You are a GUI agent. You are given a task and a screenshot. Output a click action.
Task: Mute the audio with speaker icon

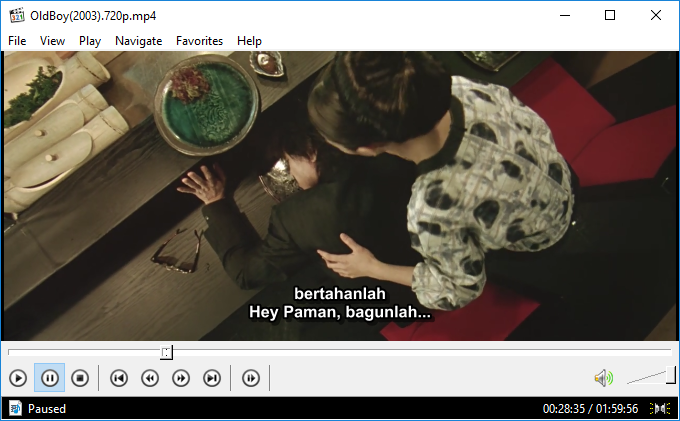tap(604, 378)
